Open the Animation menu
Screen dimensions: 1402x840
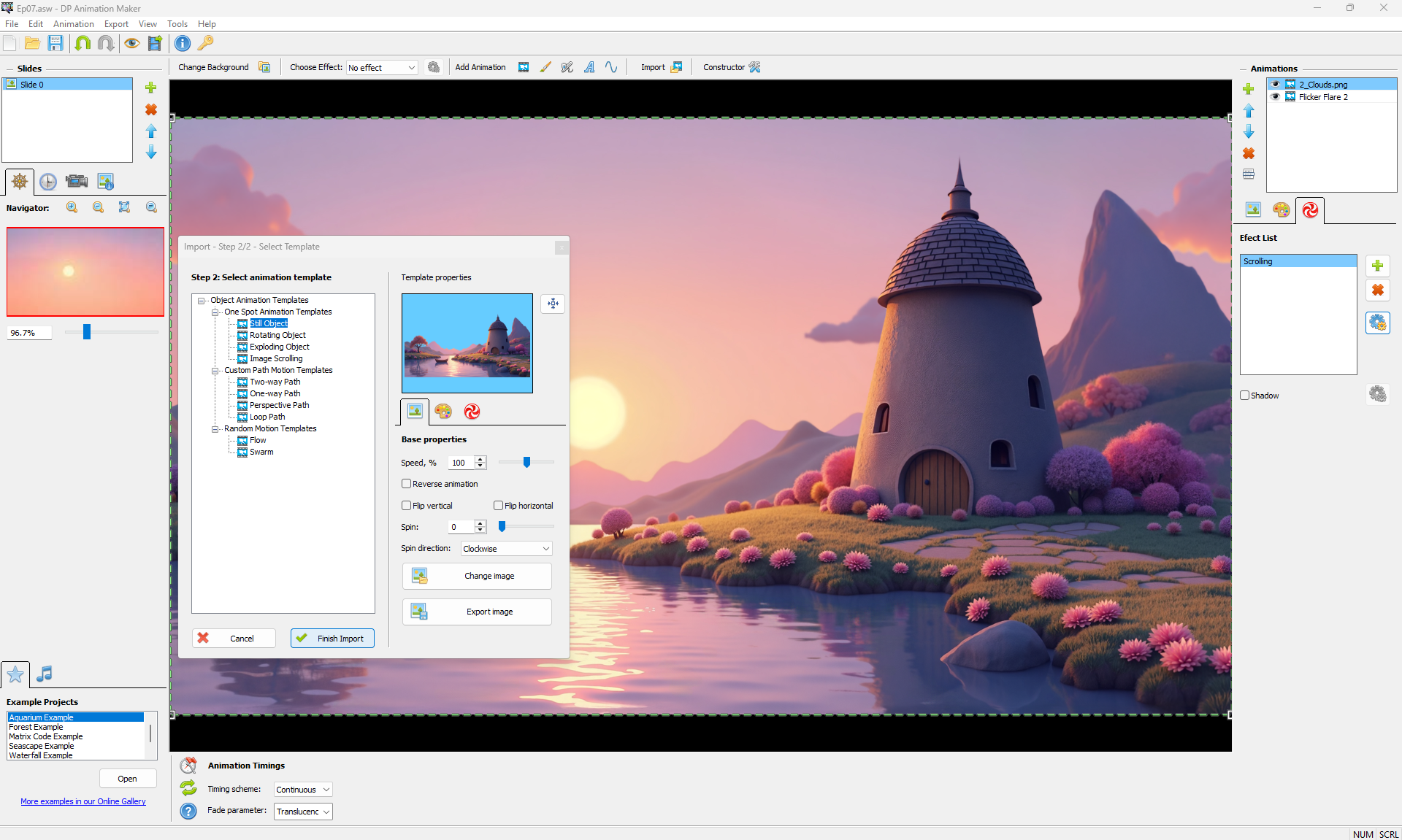point(73,24)
